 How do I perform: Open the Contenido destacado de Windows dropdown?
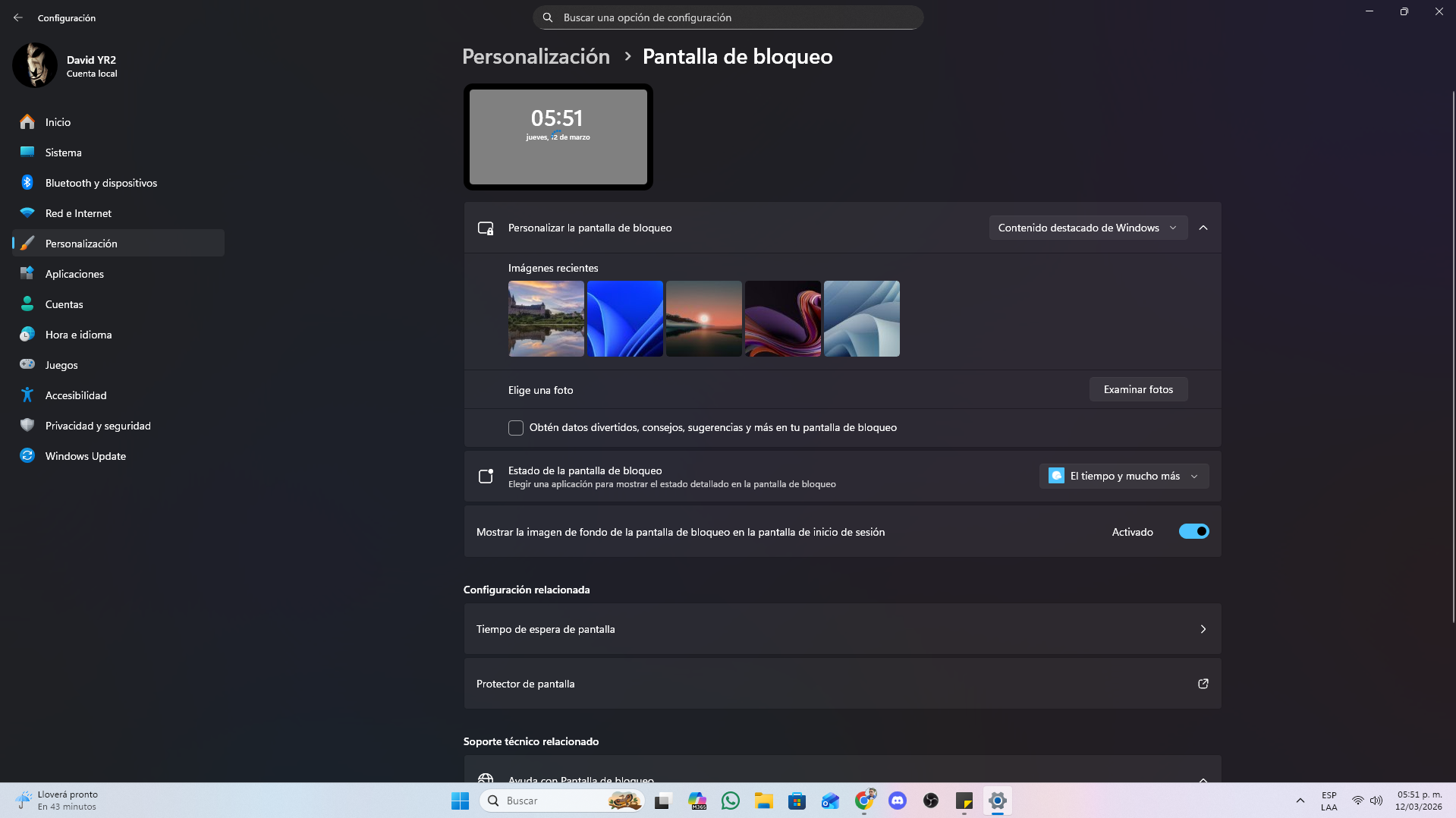tap(1088, 228)
